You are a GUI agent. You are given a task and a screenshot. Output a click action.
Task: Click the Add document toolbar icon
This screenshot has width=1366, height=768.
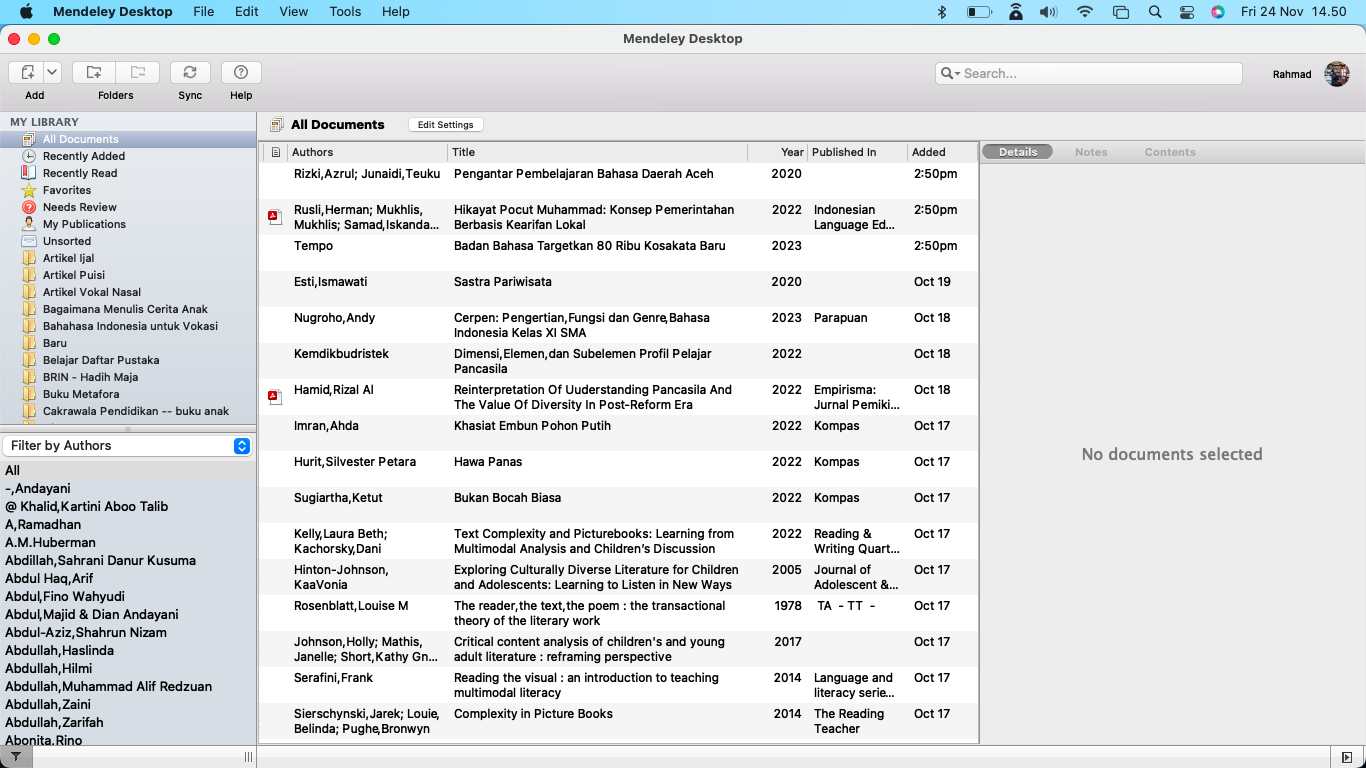(27, 73)
